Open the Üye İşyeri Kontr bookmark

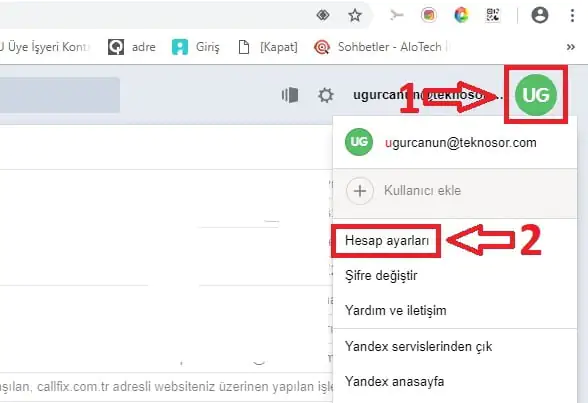[x=44, y=47]
